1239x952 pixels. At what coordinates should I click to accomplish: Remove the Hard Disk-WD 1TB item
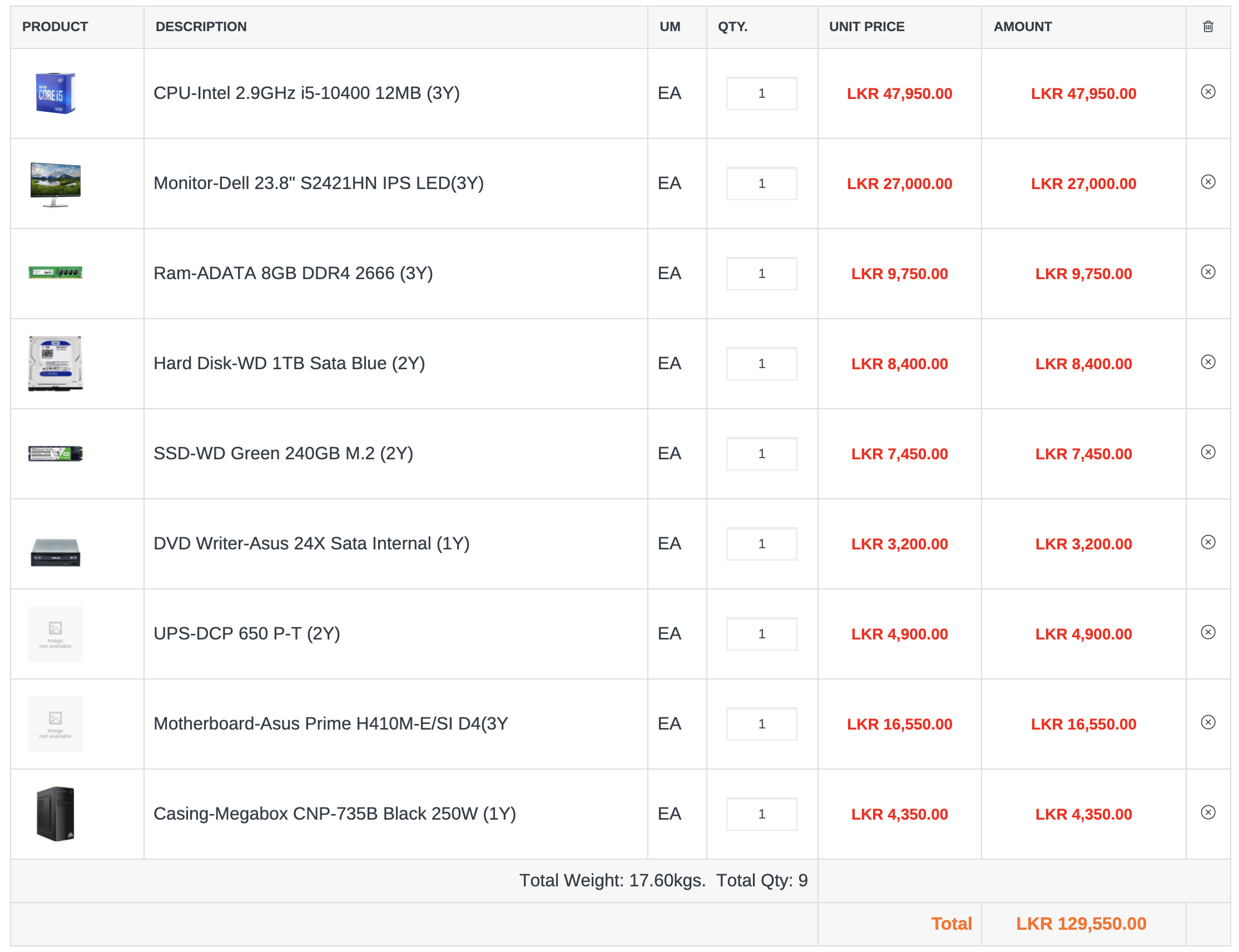1208,362
